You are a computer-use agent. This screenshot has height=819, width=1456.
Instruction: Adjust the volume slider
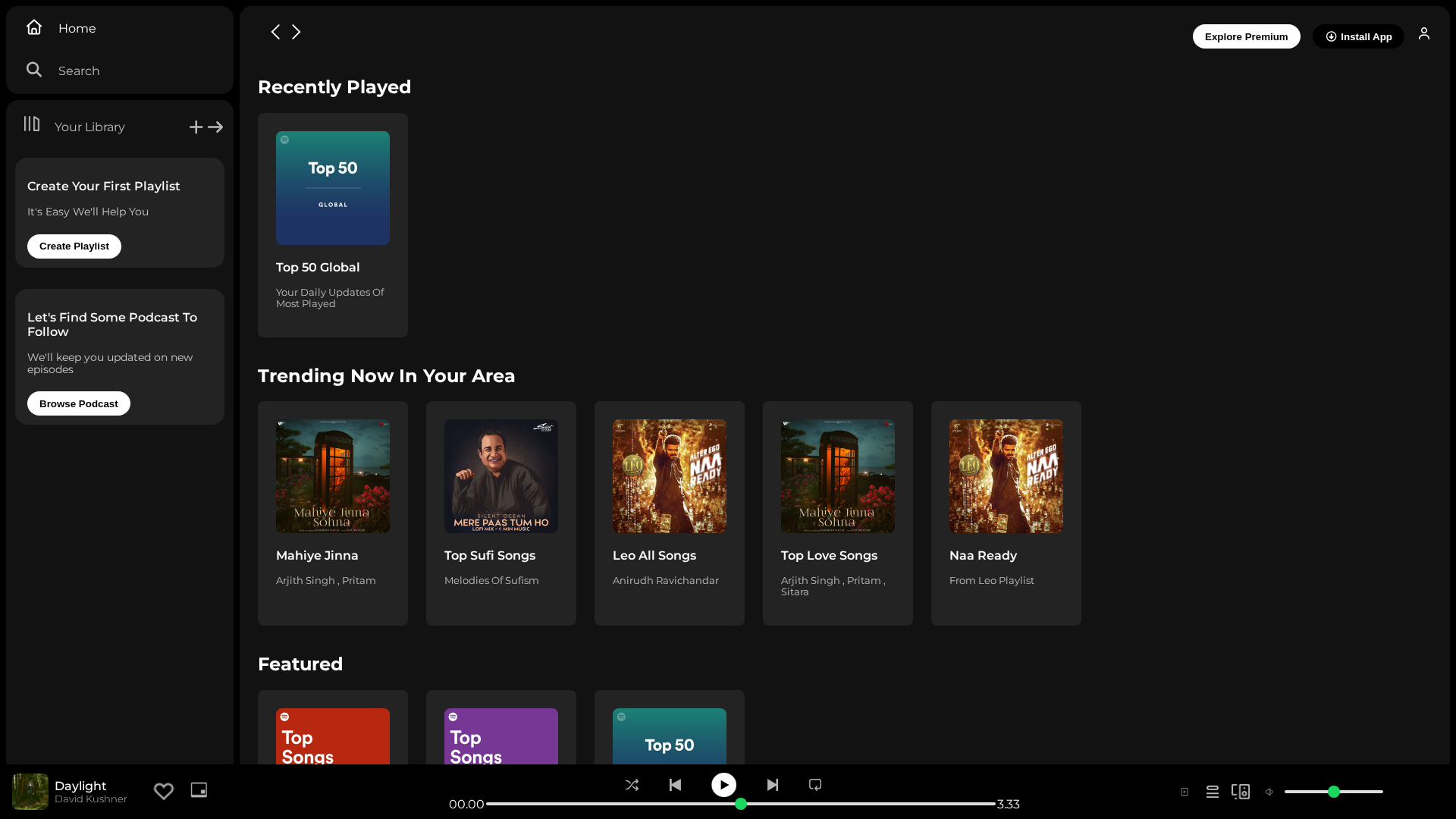(x=1334, y=792)
